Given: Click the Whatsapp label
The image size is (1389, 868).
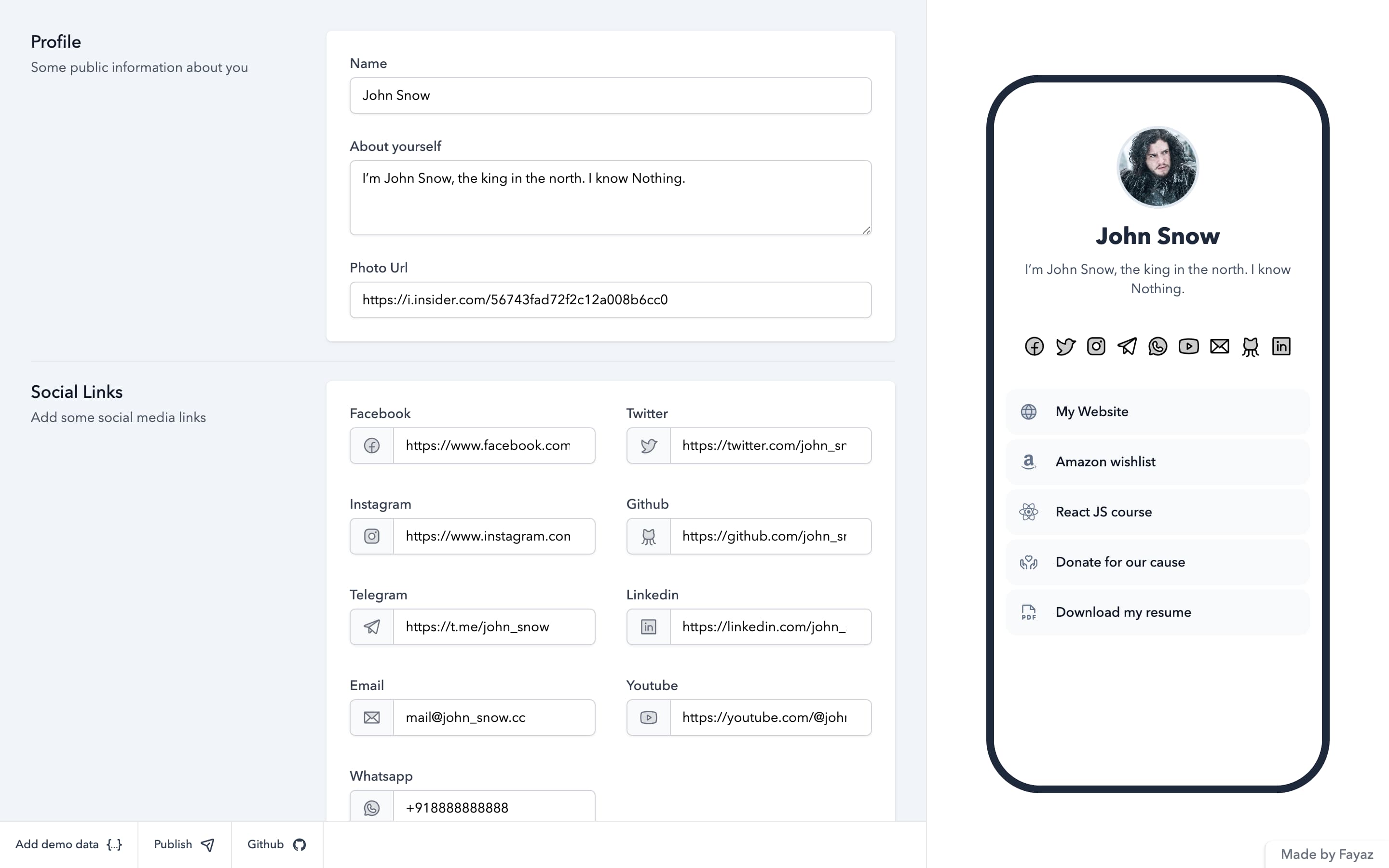Looking at the screenshot, I should tap(381, 777).
